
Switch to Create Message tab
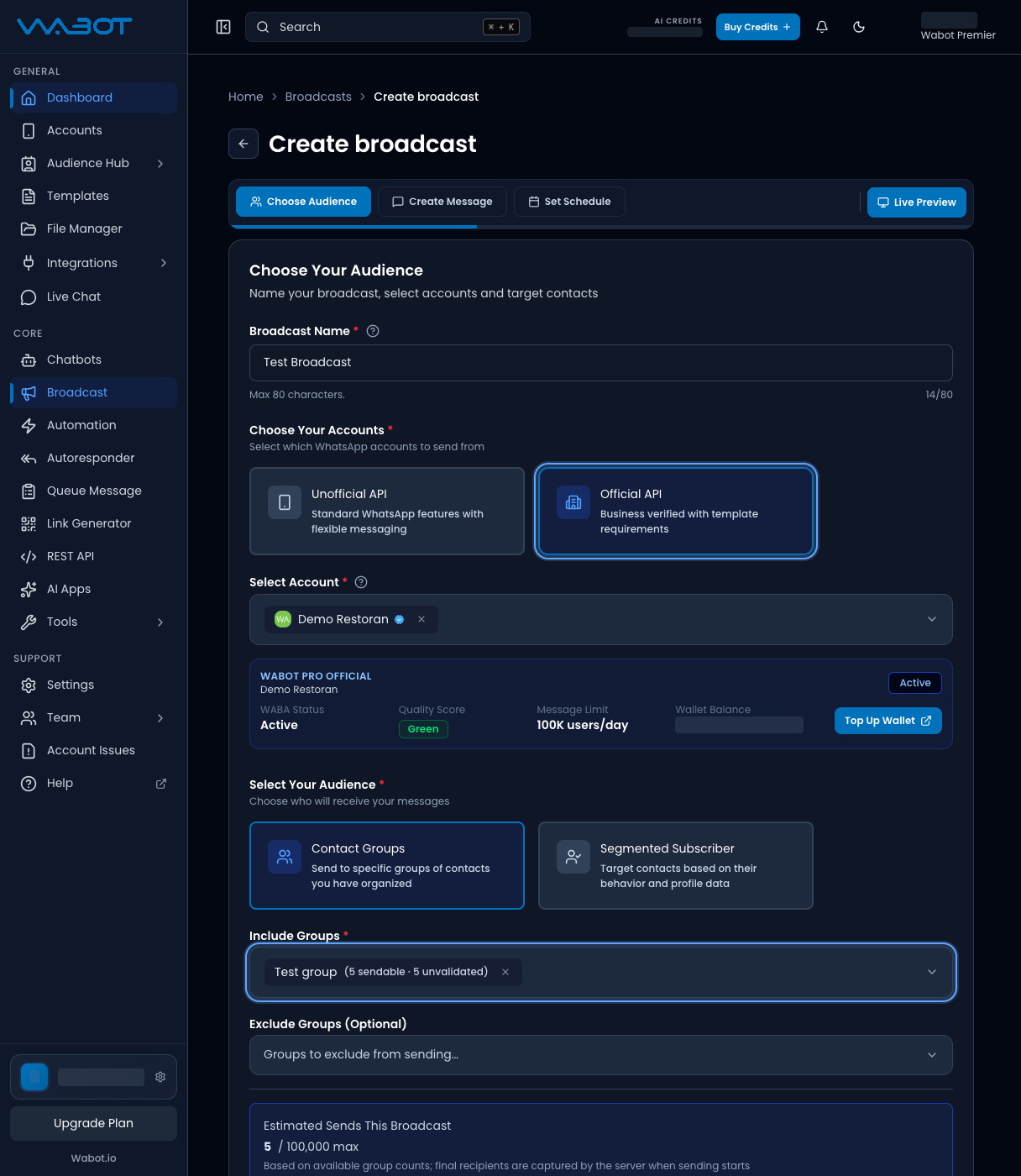442,202
